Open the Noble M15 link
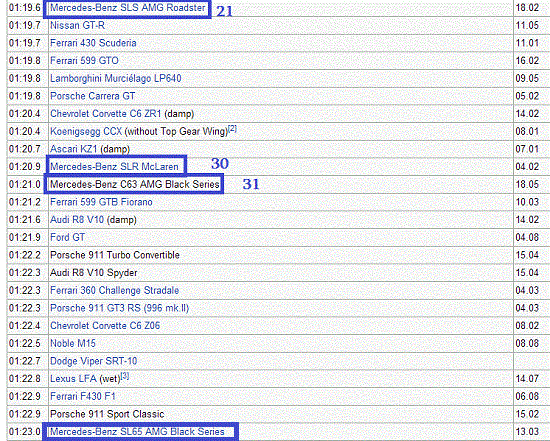This screenshot has width=550, height=441. [x=73, y=343]
